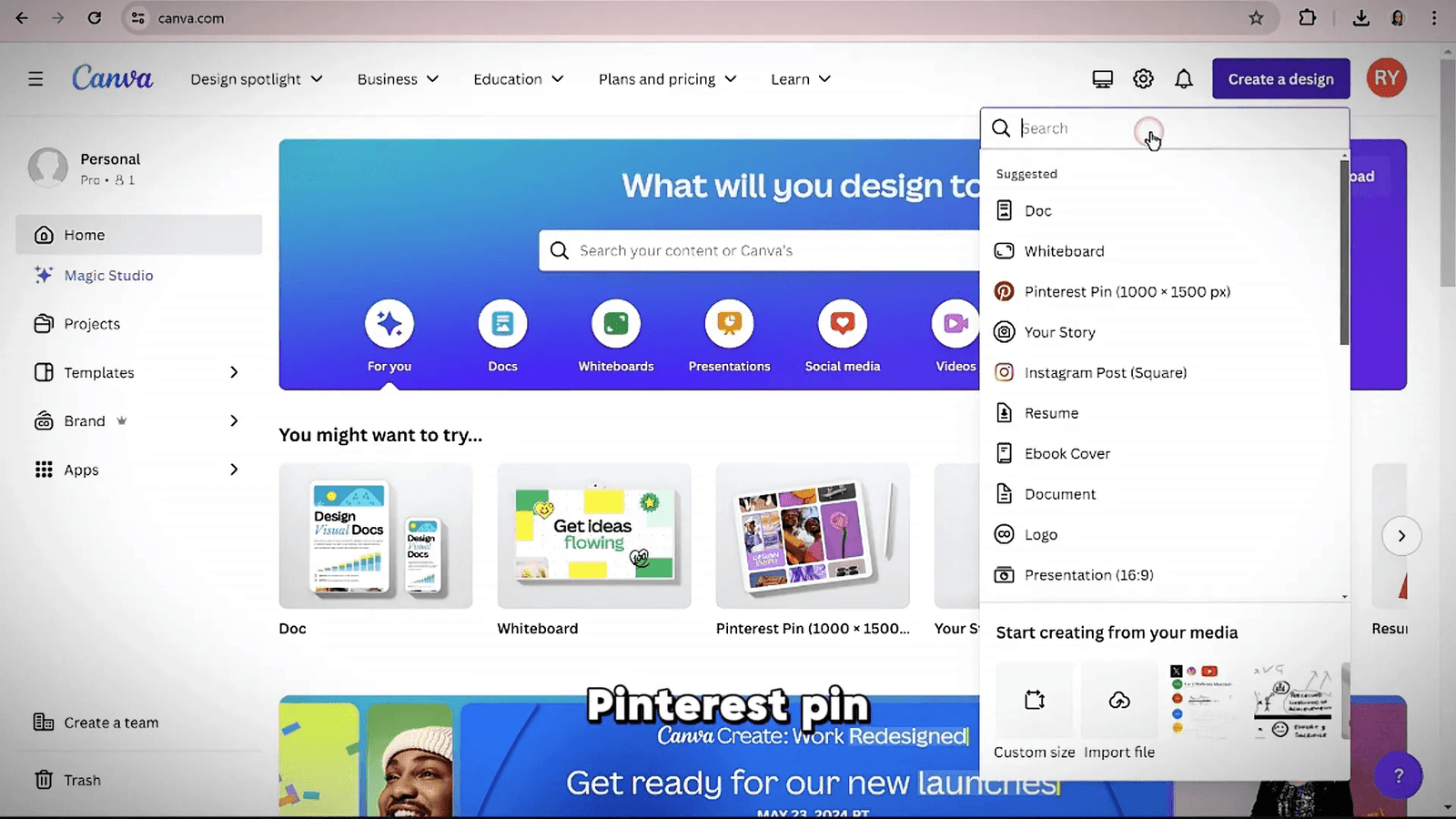Image resolution: width=1456 pixels, height=819 pixels.
Task: Click the magnifier icon in dropdown search
Action: coord(1001,128)
